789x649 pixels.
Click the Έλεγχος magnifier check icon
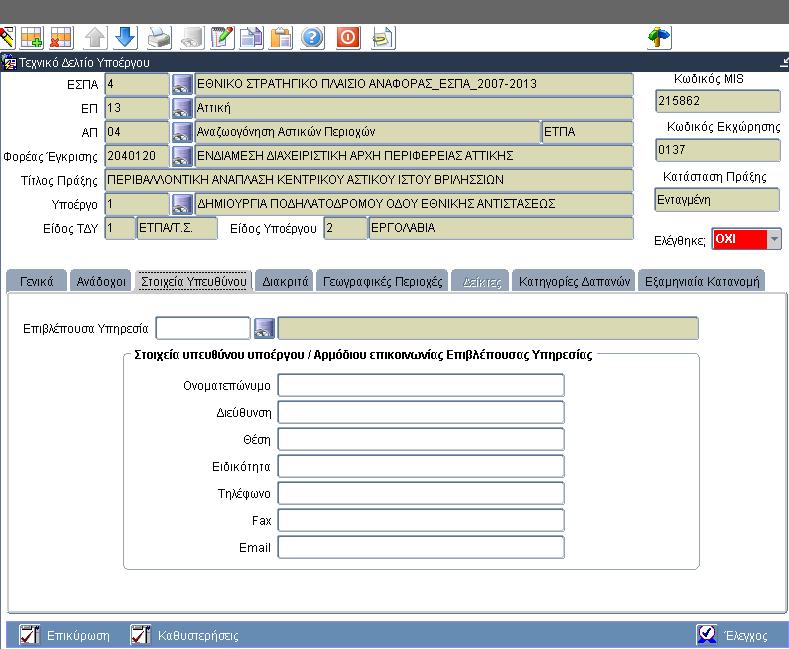(707, 635)
